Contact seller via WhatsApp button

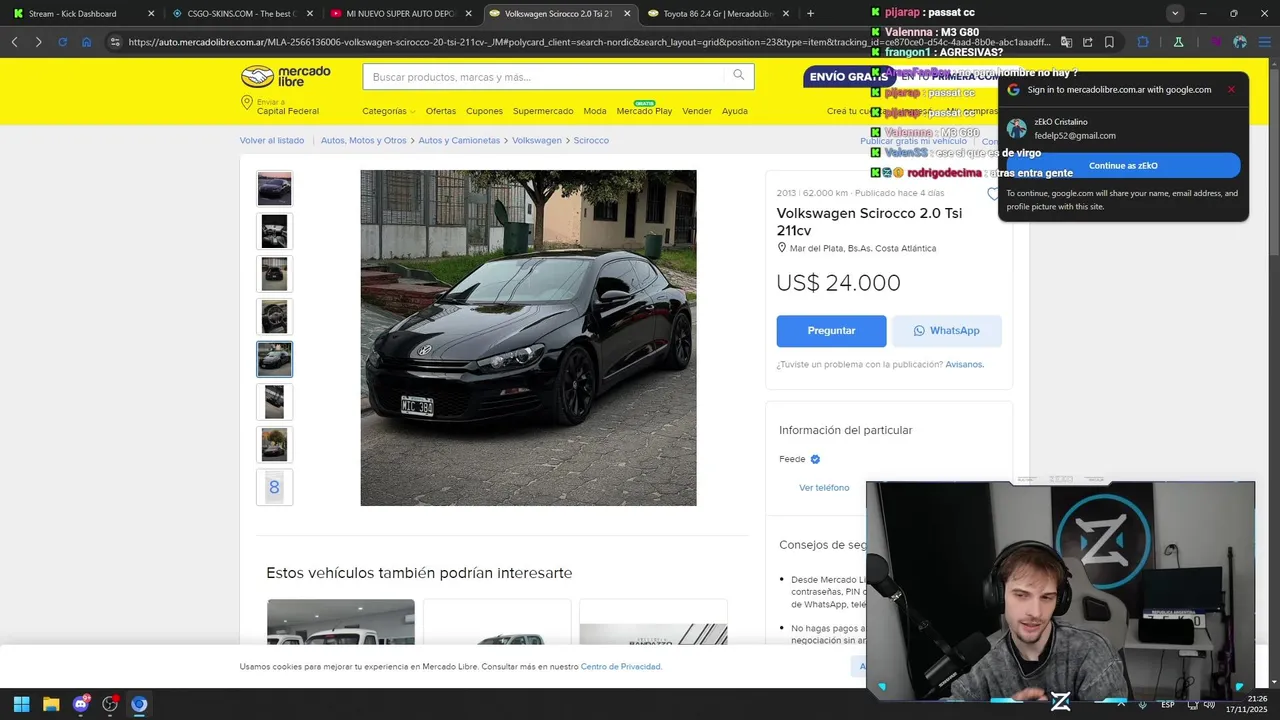pos(947,331)
